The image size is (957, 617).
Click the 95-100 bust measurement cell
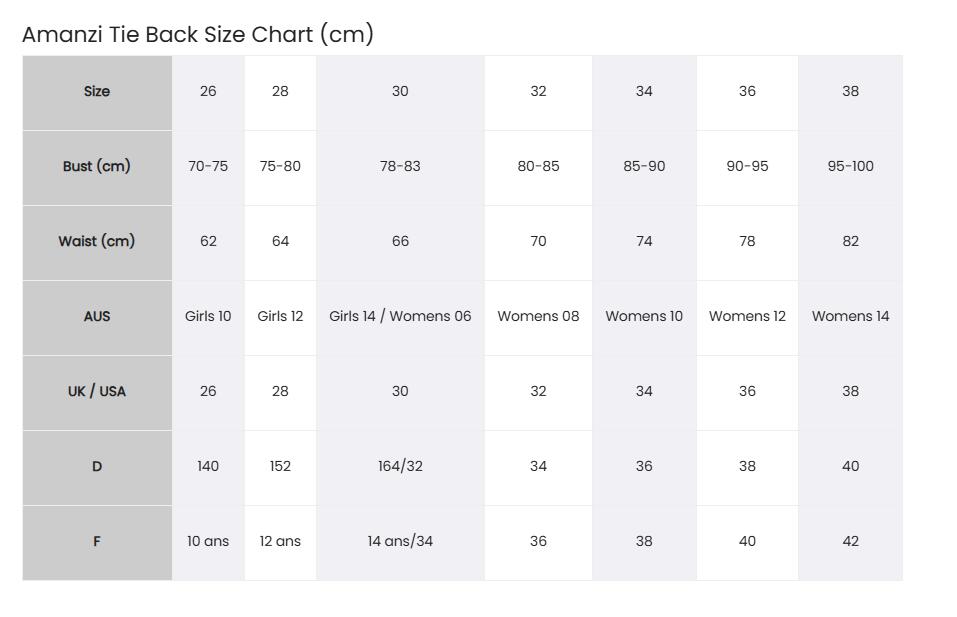[x=850, y=167]
